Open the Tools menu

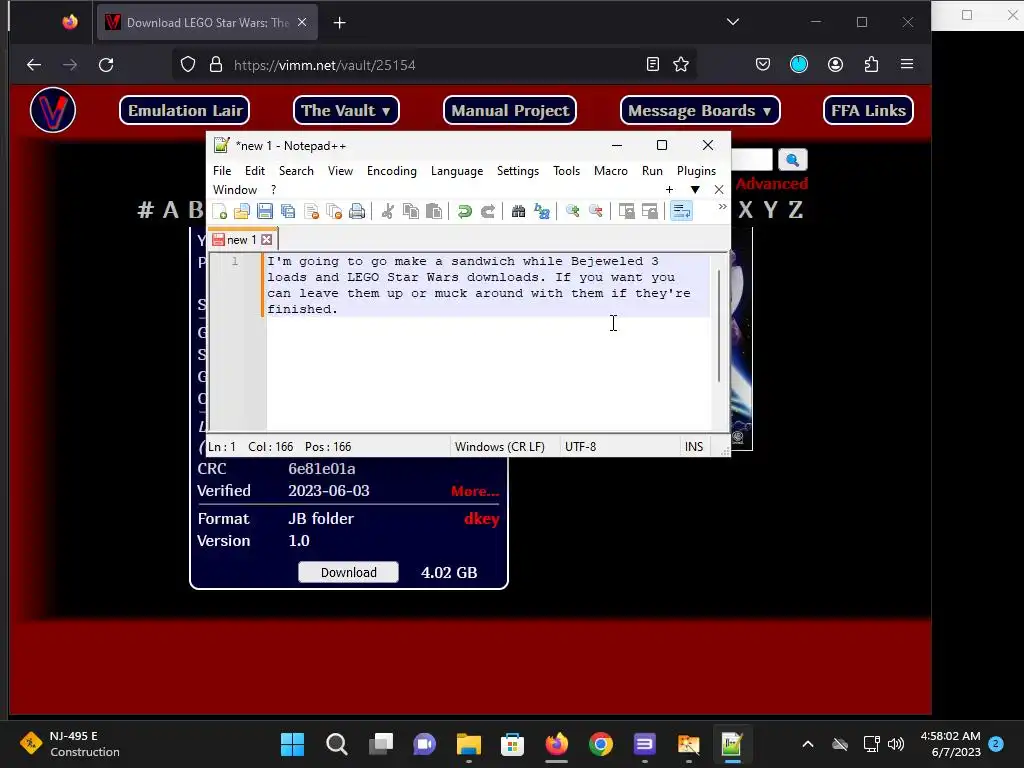566,171
